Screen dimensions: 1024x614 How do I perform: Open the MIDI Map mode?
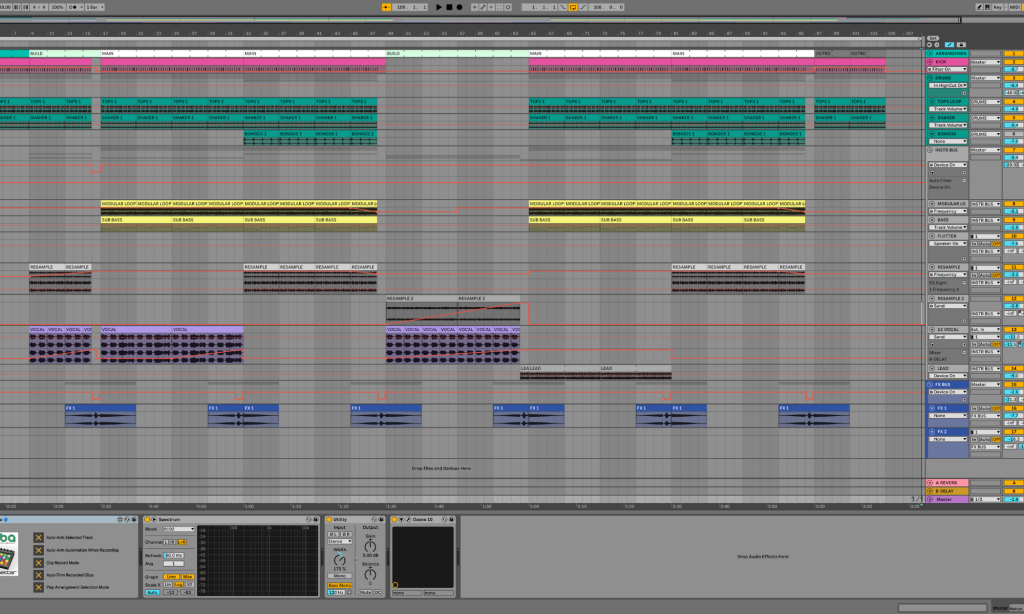click(1013, 7)
